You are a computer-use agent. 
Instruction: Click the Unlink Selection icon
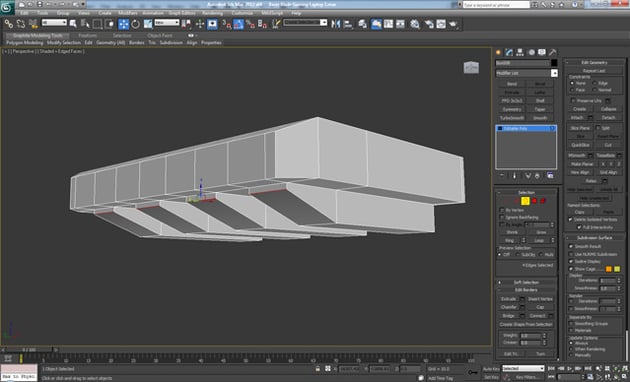pyautogui.click(x=21, y=24)
